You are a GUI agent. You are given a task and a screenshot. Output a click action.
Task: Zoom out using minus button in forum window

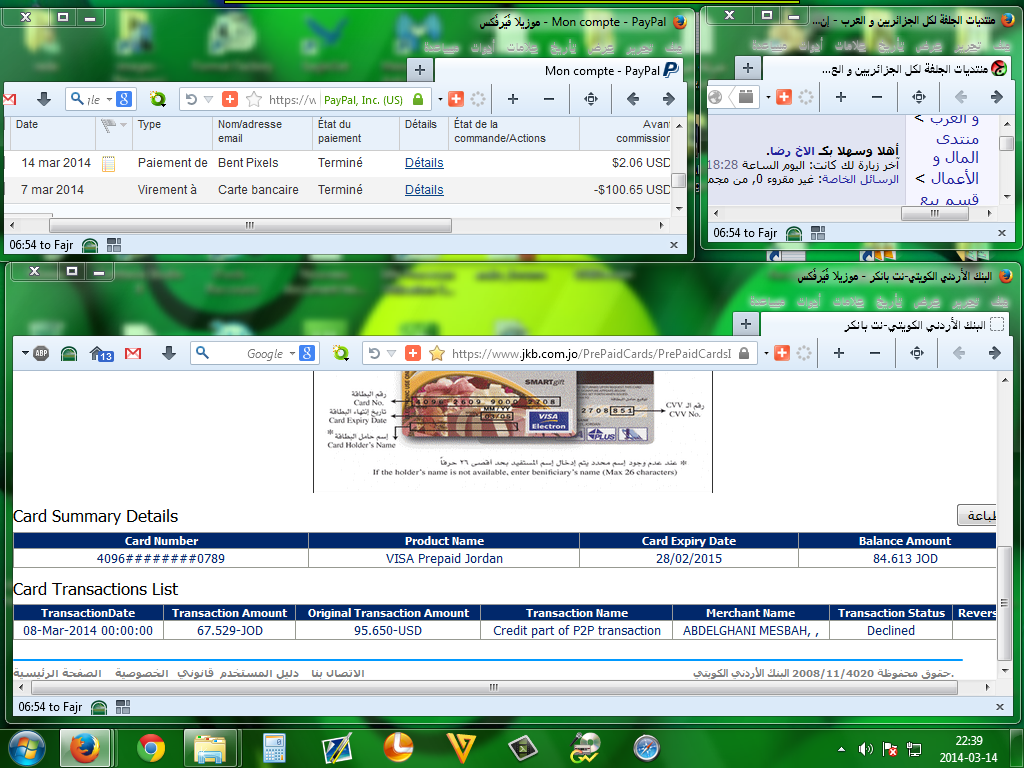pos(877,97)
